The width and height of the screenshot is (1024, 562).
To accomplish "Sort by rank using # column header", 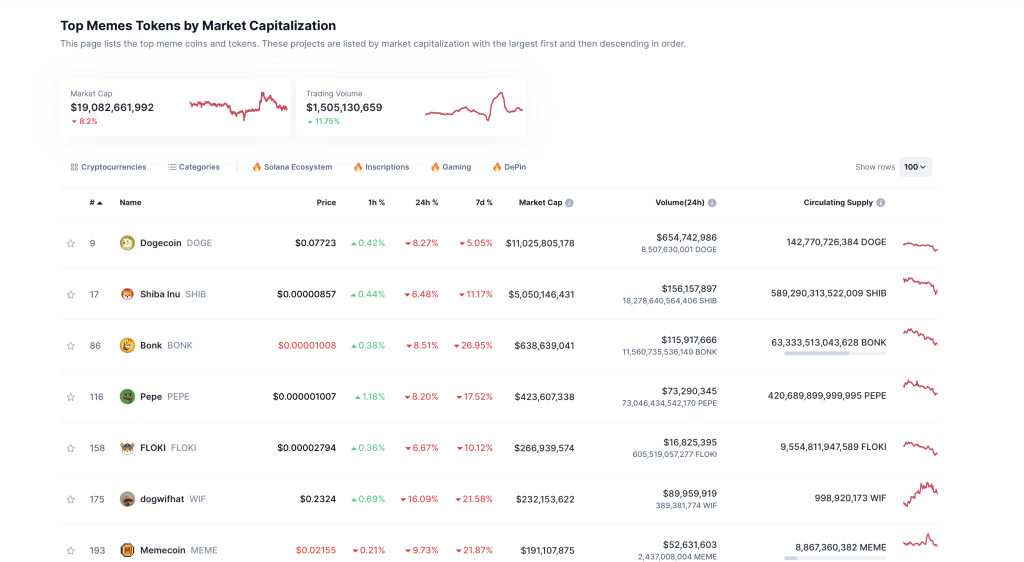I will pos(96,203).
